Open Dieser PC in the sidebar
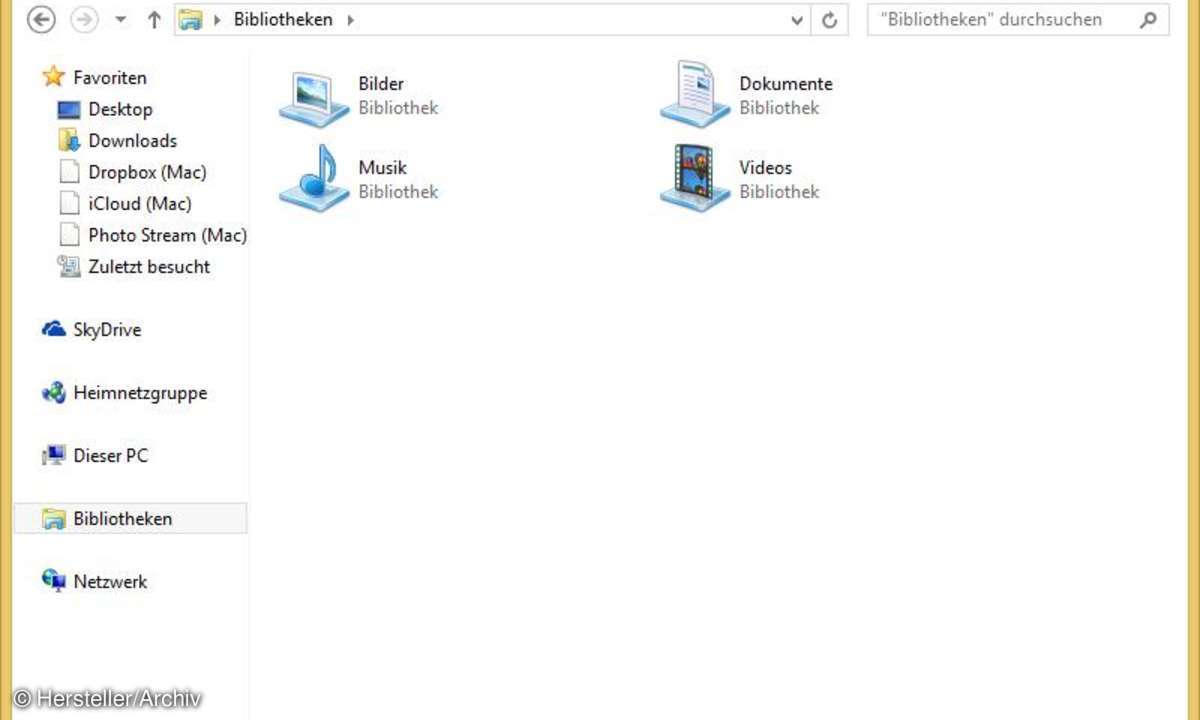1200x720 pixels. (x=111, y=456)
